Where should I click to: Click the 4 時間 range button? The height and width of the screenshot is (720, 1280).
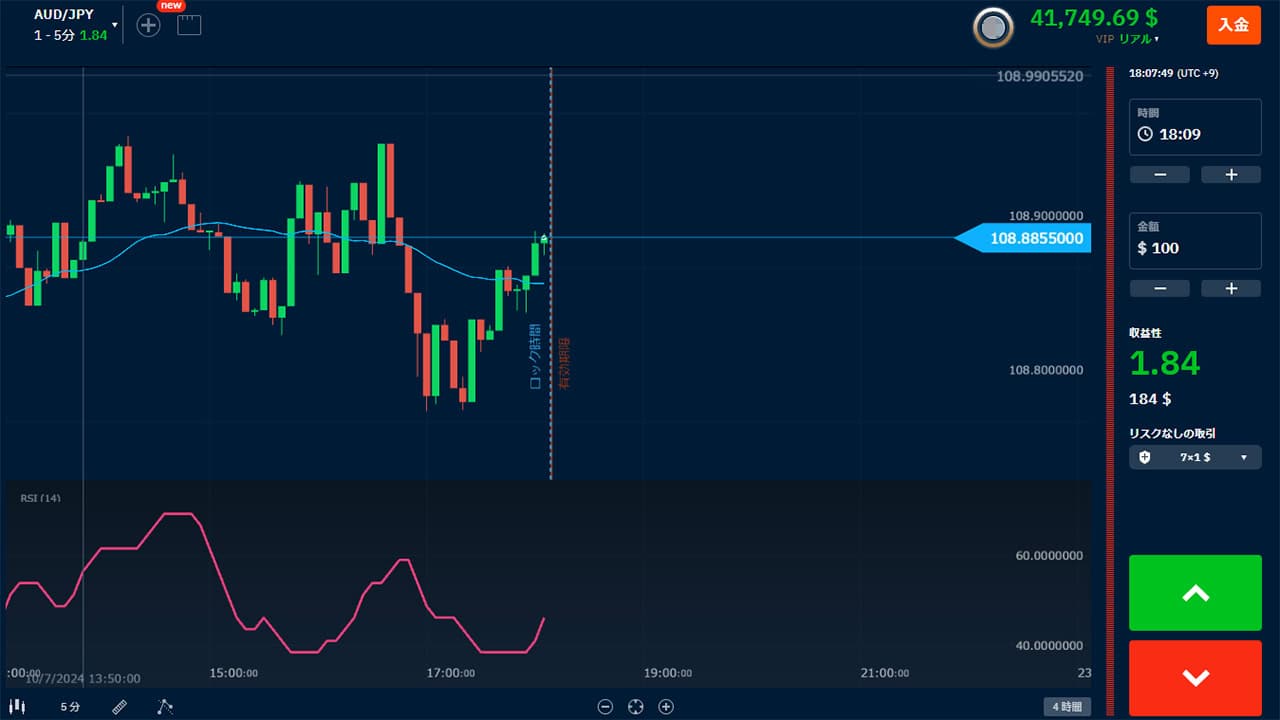(x=1066, y=707)
